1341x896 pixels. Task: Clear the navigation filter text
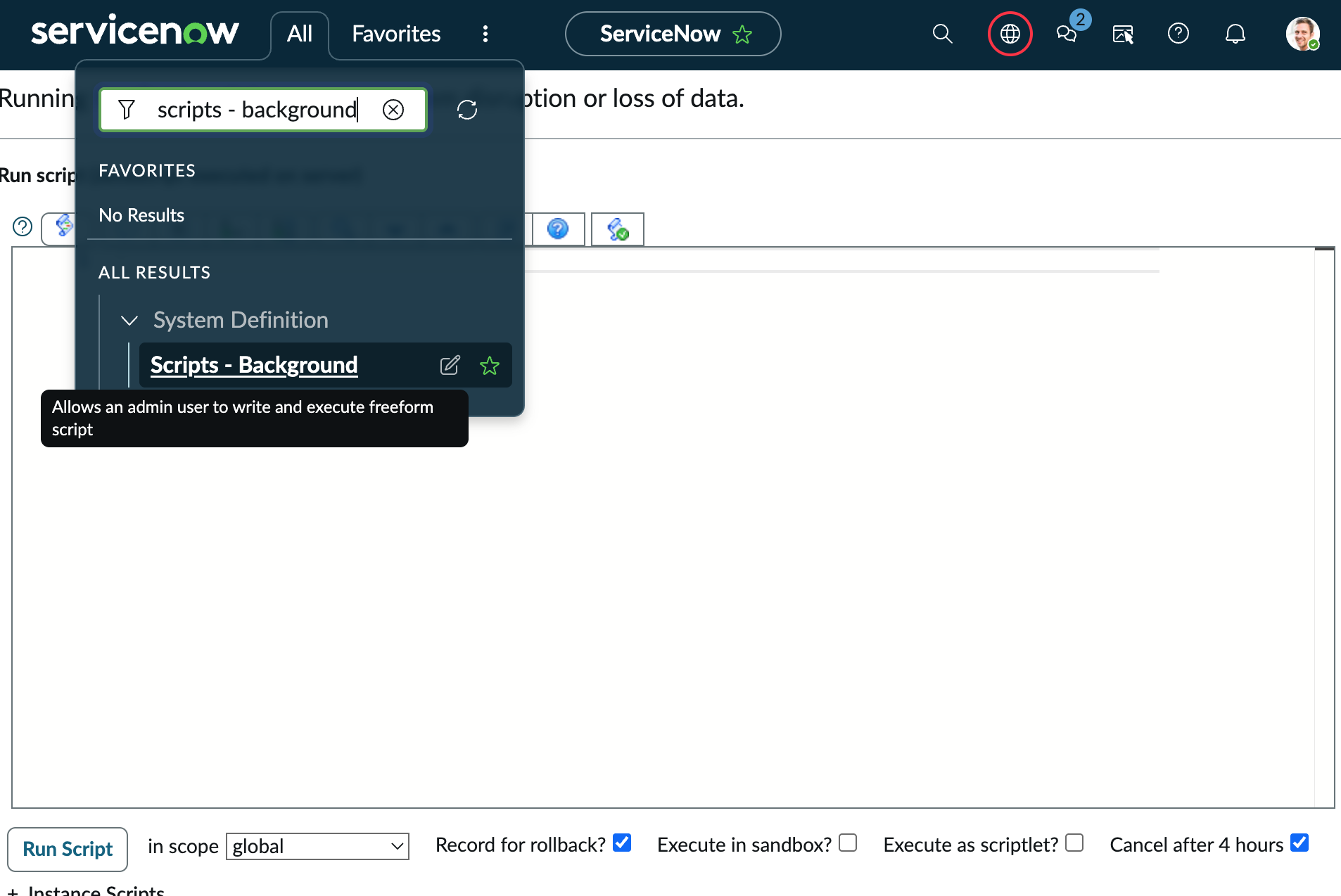pos(393,110)
